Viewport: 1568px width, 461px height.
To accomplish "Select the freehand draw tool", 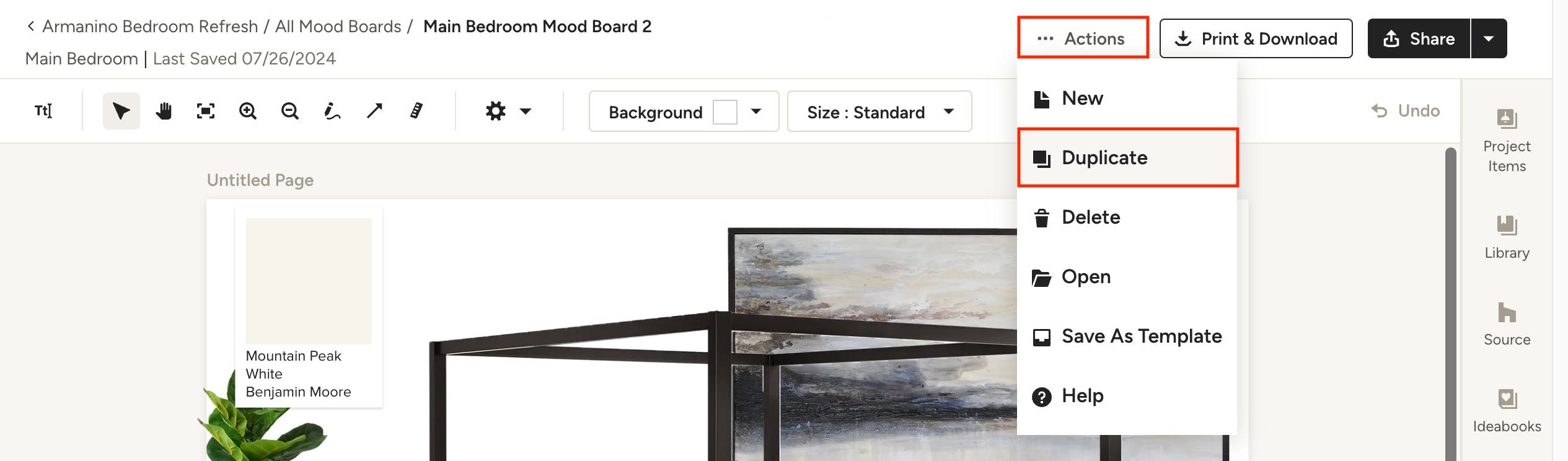I will (332, 111).
